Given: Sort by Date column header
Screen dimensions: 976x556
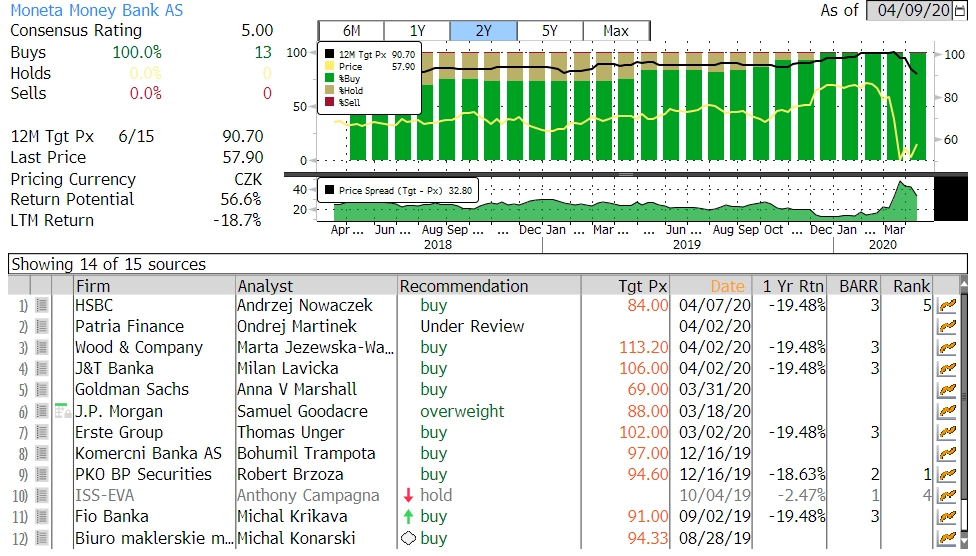Looking at the screenshot, I should tap(711, 286).
